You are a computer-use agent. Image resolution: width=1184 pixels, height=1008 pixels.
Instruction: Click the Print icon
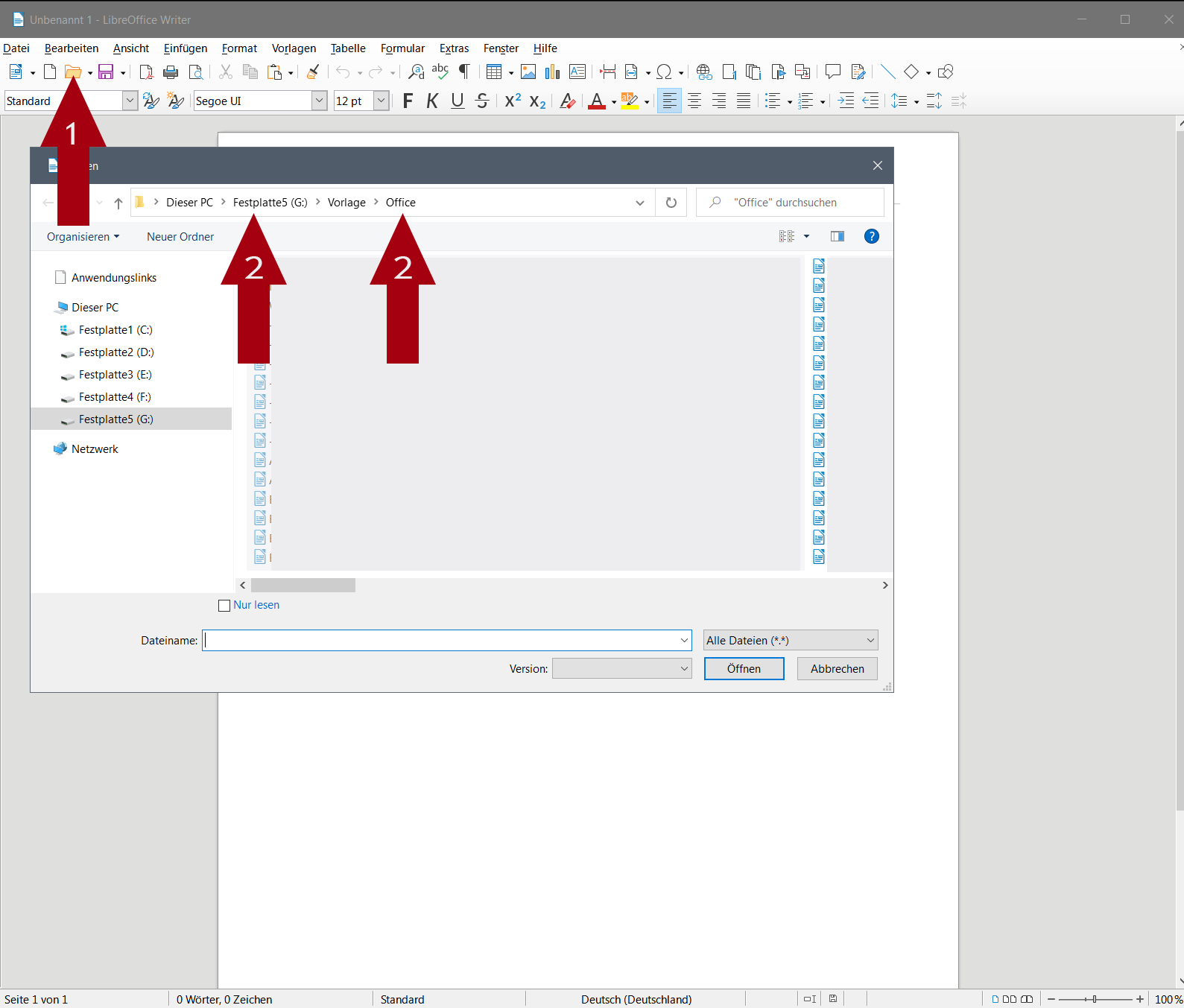[171, 72]
